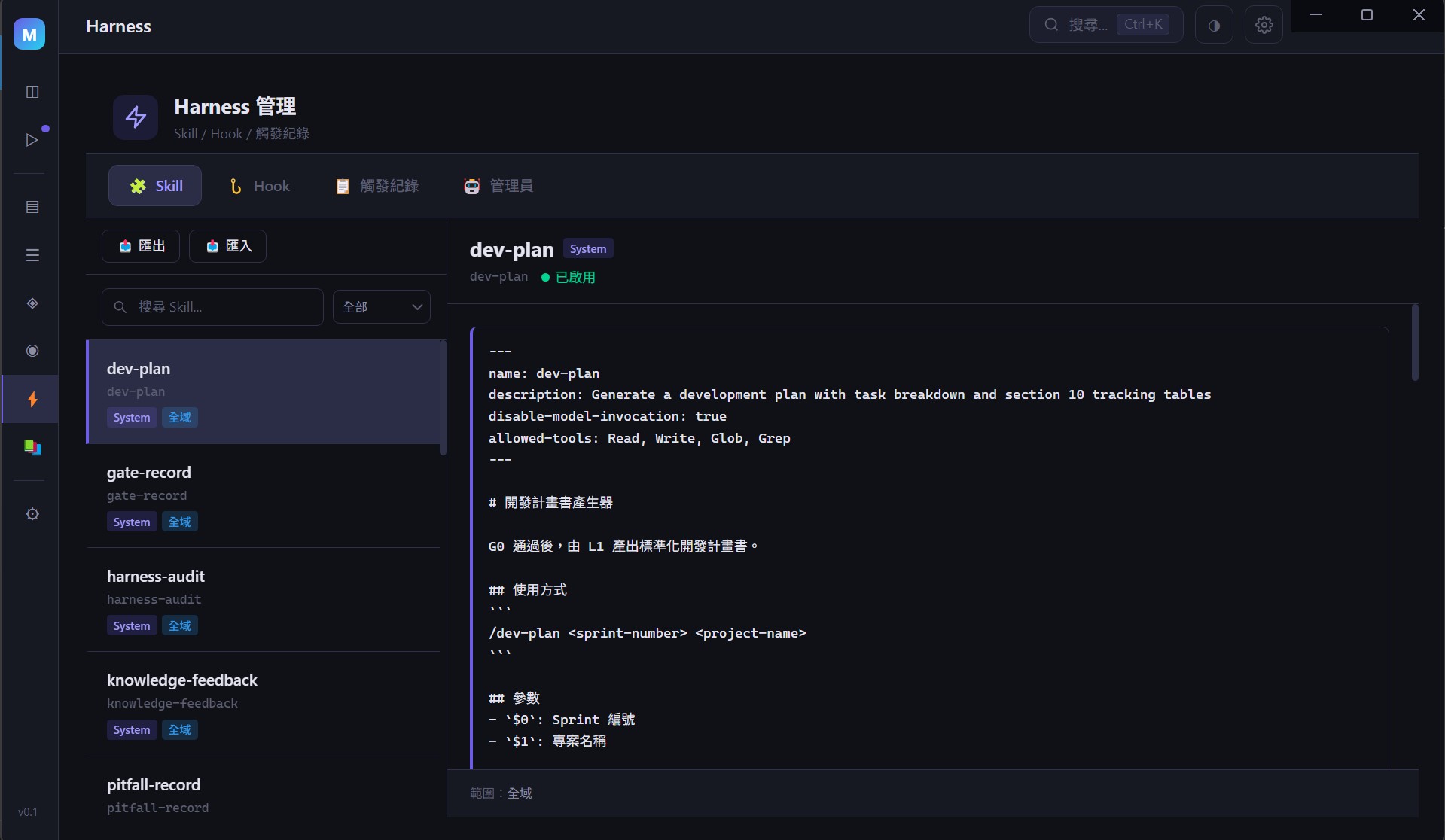1445x840 pixels.
Task: Click the 全域 tag on gate-record
Action: click(179, 522)
